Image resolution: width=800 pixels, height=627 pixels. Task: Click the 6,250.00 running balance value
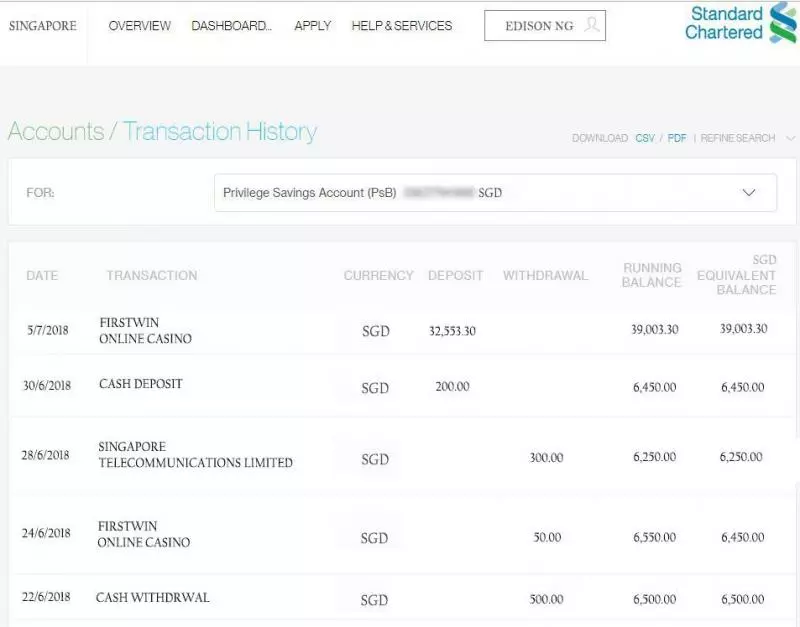coord(655,457)
